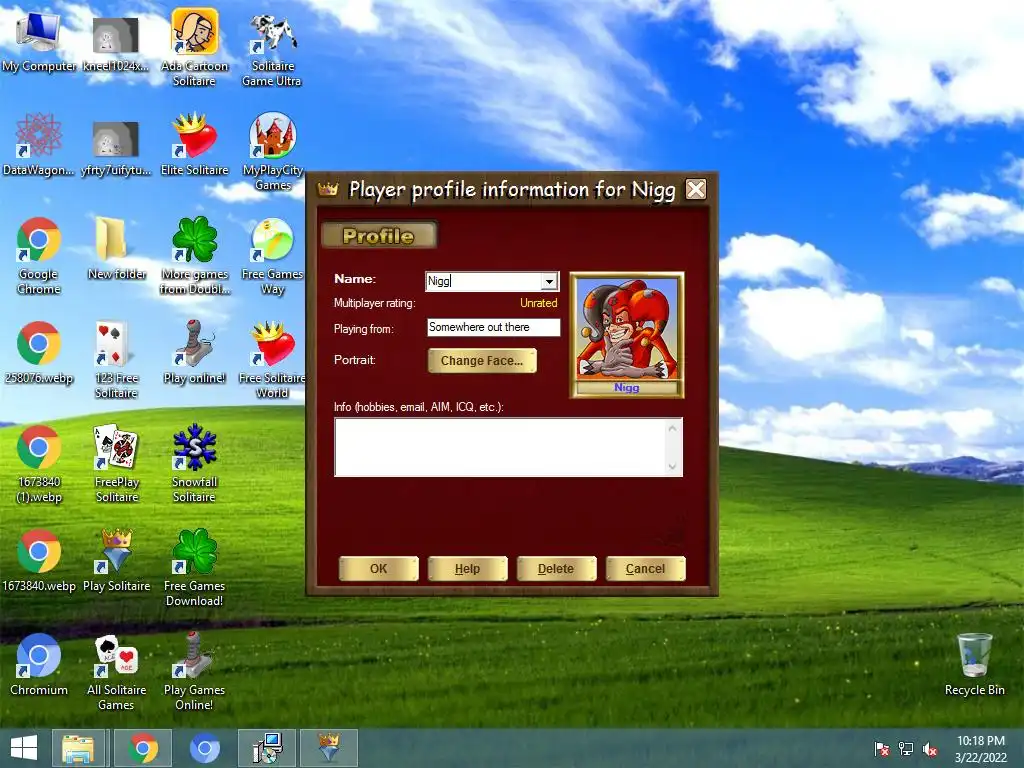
Task: Switch to Chromium in the taskbar
Action: pyautogui.click(x=204, y=748)
